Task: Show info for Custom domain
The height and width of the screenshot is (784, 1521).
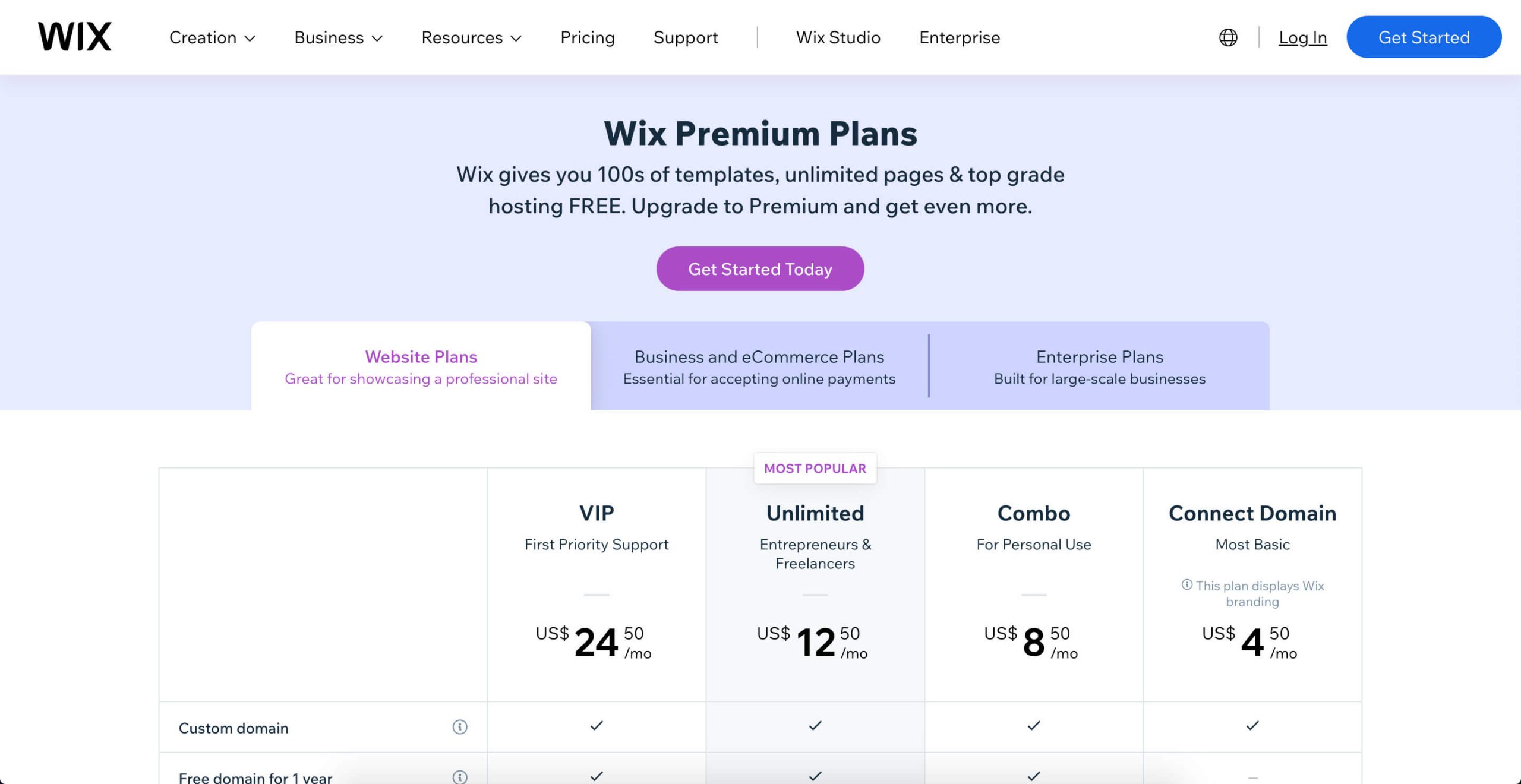Action: click(x=460, y=727)
